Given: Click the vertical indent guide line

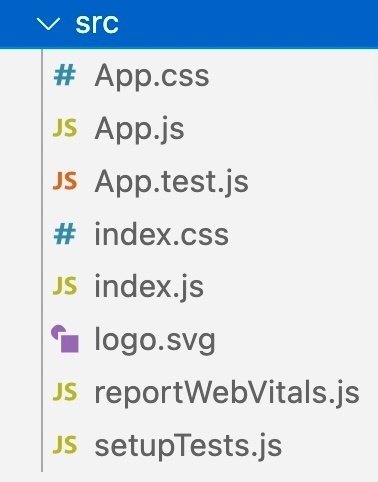Looking at the screenshot, I should (x=42, y=261).
